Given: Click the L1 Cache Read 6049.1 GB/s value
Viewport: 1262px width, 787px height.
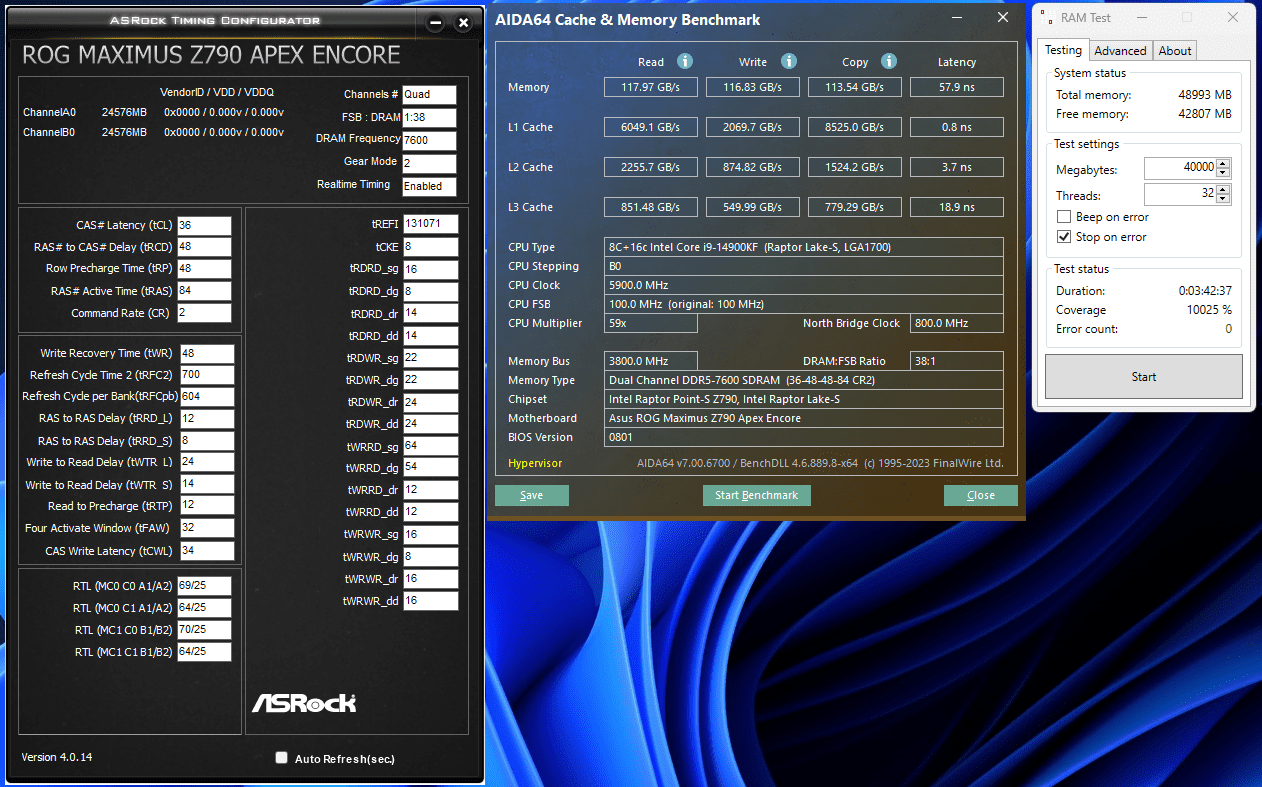Looking at the screenshot, I should point(650,127).
